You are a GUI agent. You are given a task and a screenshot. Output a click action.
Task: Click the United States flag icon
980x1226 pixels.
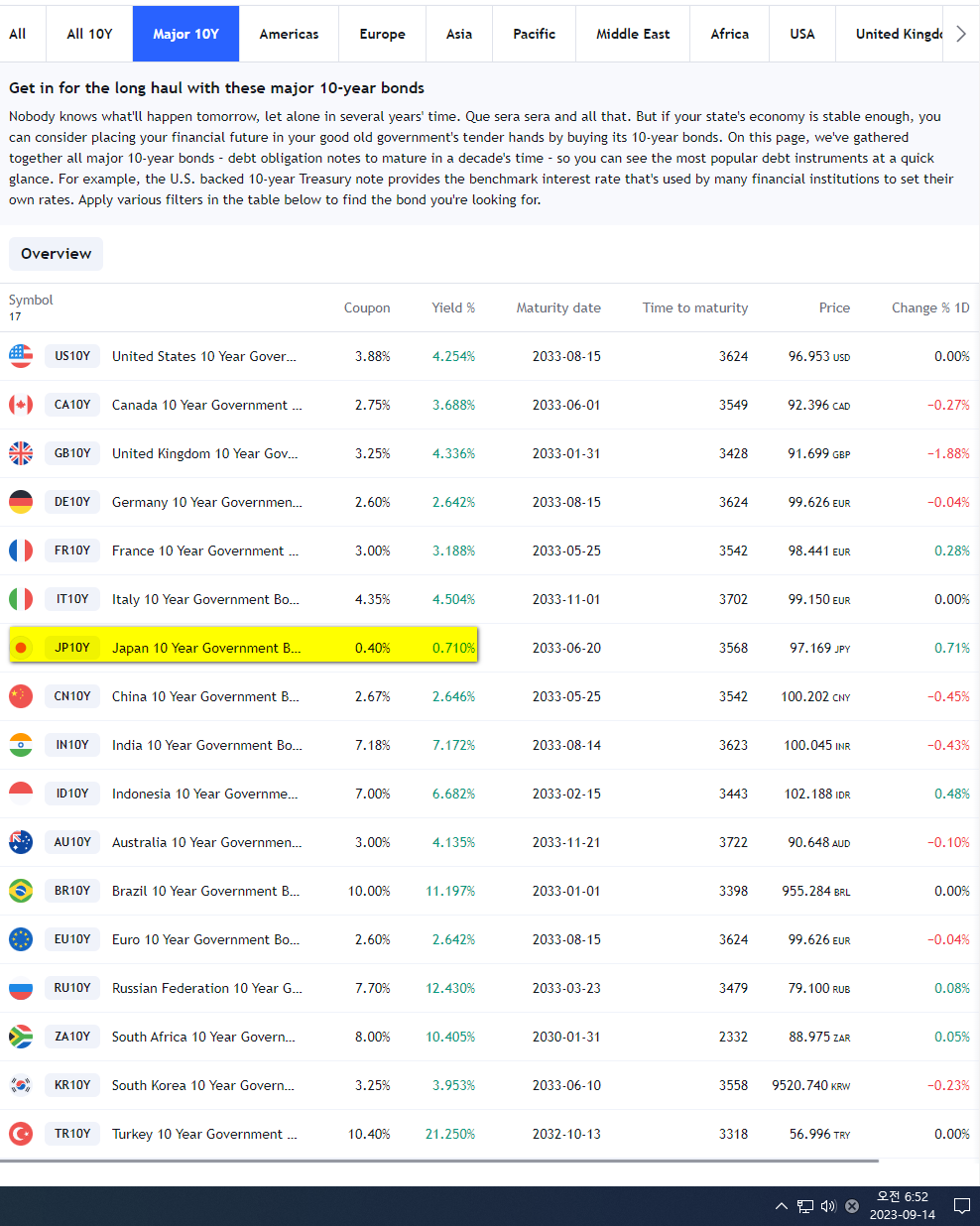click(x=21, y=356)
